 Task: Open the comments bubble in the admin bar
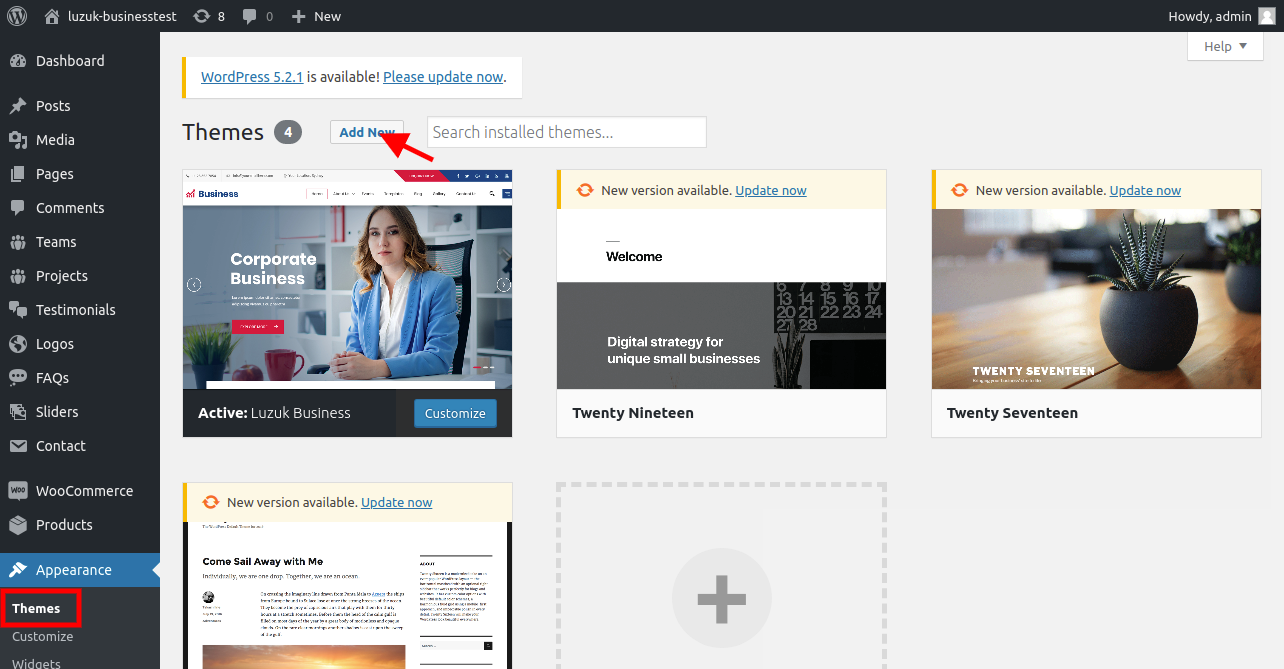click(257, 16)
